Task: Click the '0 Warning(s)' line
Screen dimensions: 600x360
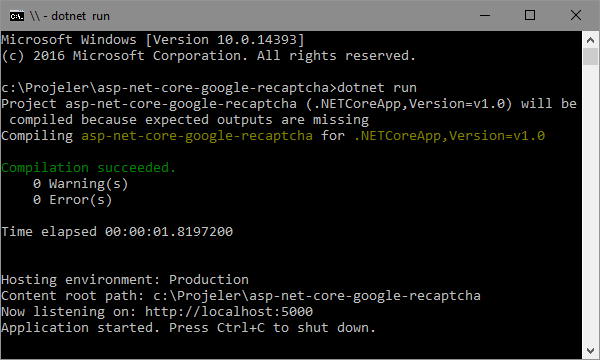Action: (80, 184)
